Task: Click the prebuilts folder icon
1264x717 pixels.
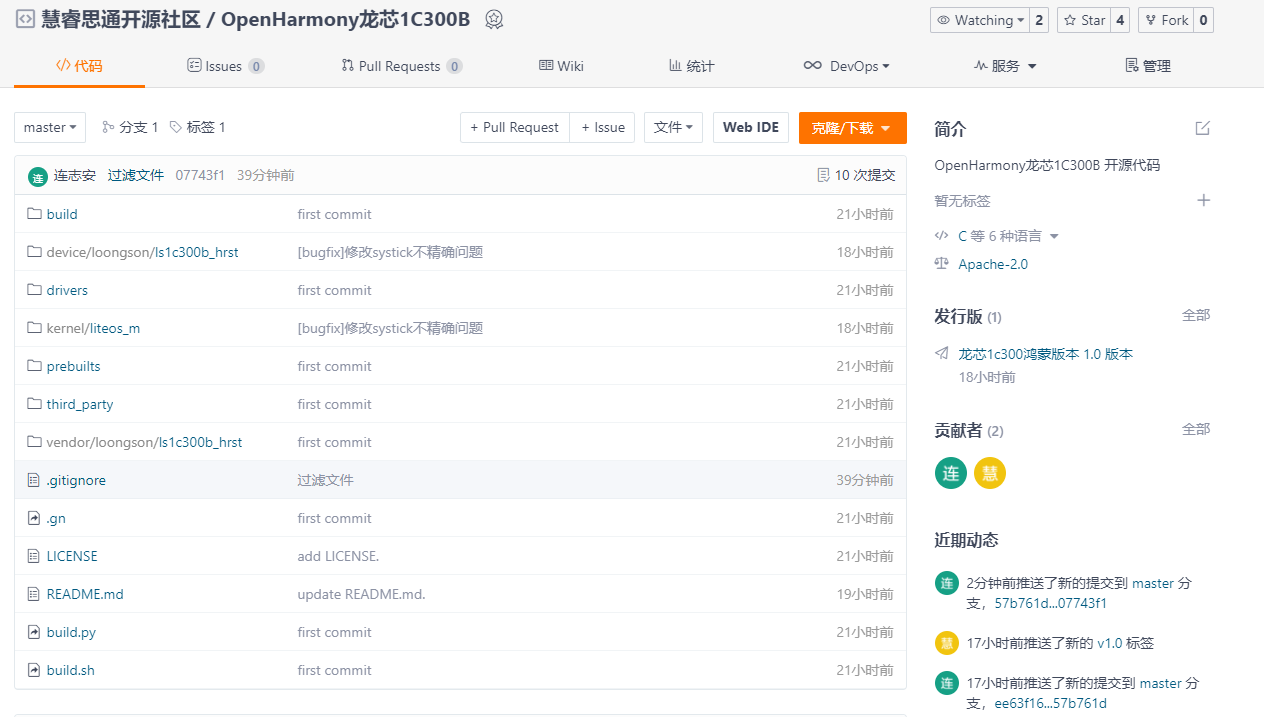Action: 34,366
